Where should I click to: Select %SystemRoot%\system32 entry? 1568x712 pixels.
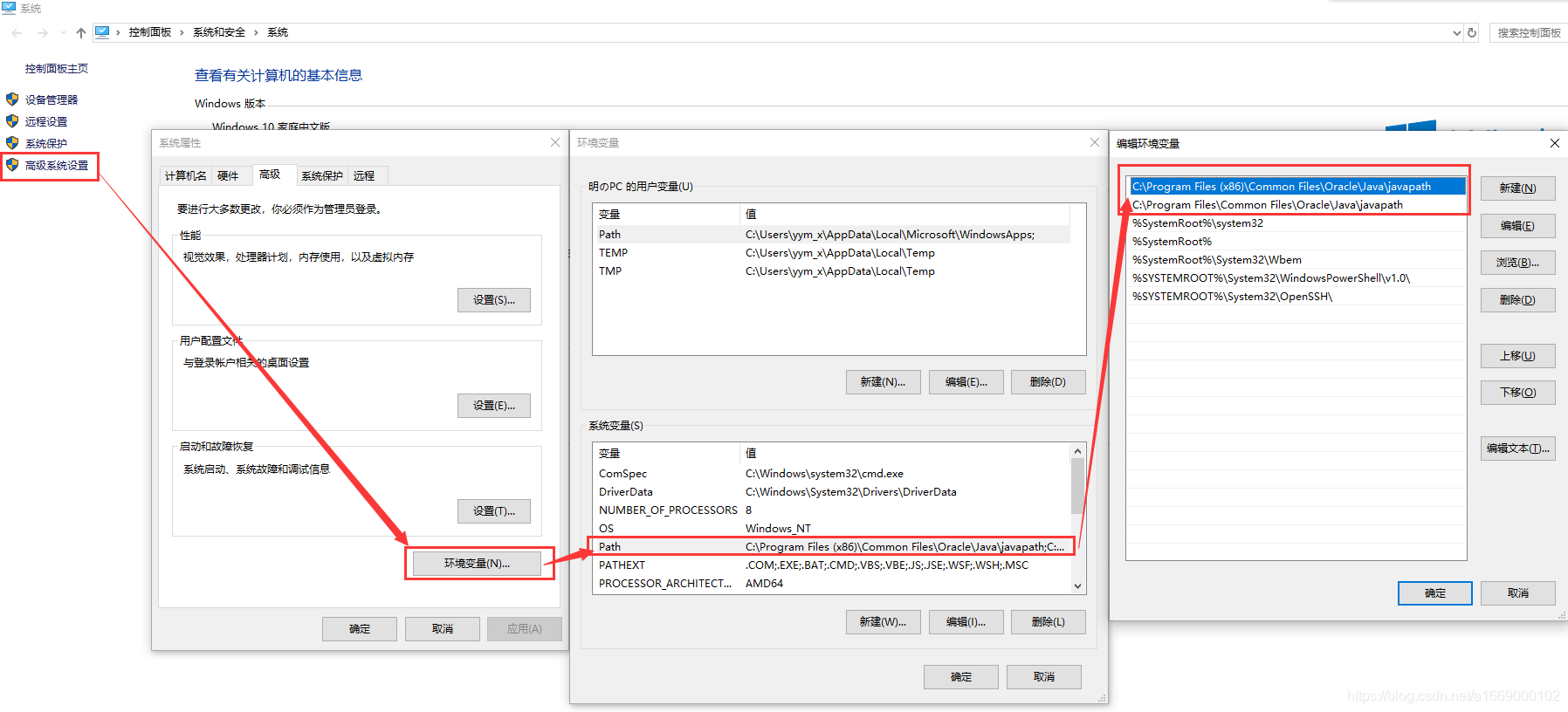tap(1296, 223)
